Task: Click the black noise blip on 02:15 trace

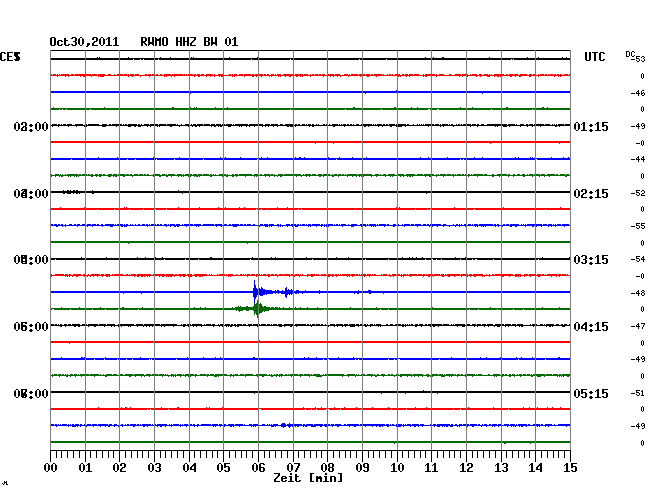Action: 71,192
